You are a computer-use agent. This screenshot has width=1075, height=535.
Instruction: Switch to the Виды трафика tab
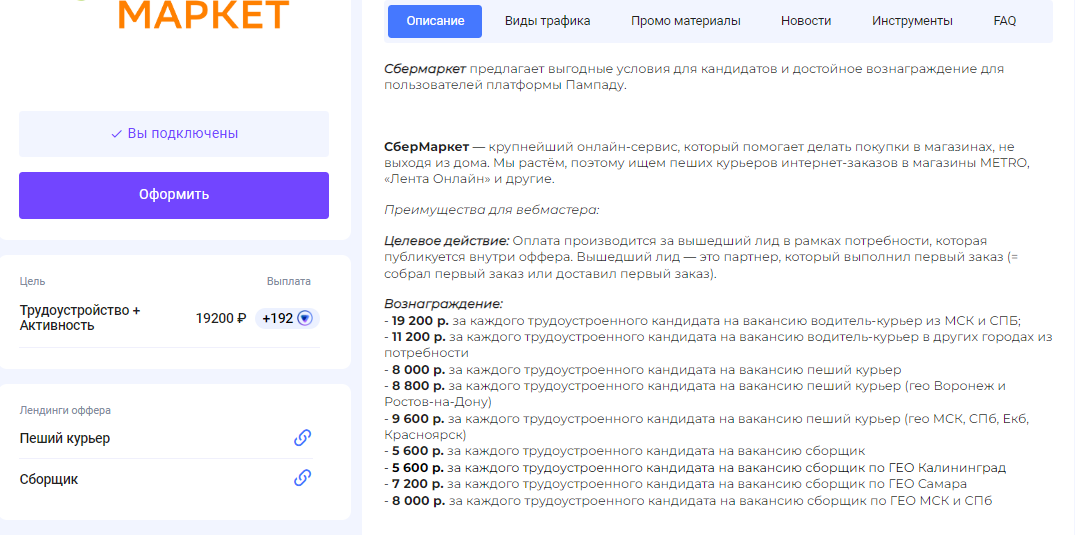point(547,21)
